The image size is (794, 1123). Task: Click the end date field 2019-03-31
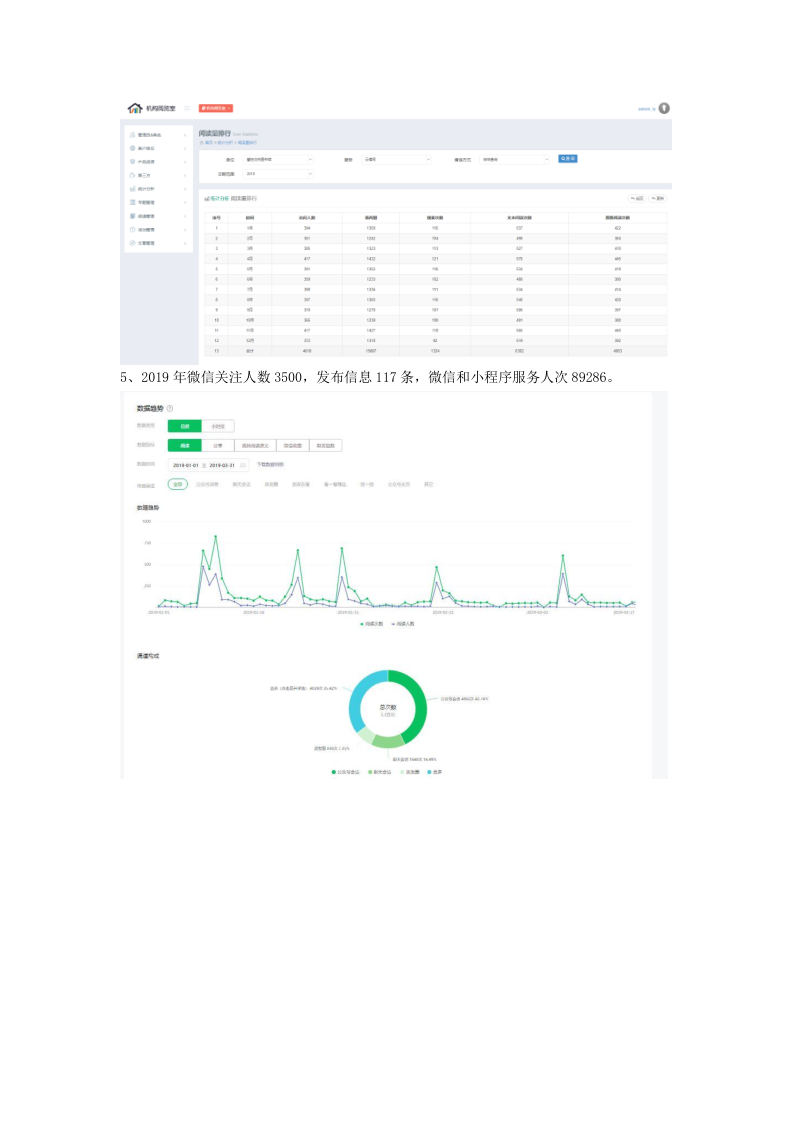[222, 466]
